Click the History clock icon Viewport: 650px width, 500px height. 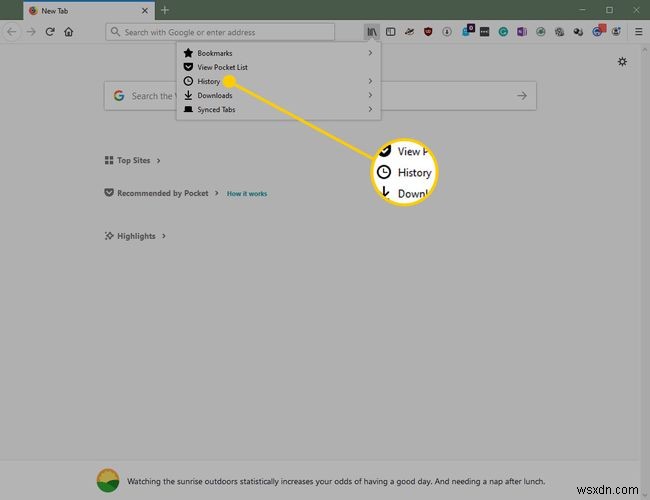pyautogui.click(x=188, y=81)
